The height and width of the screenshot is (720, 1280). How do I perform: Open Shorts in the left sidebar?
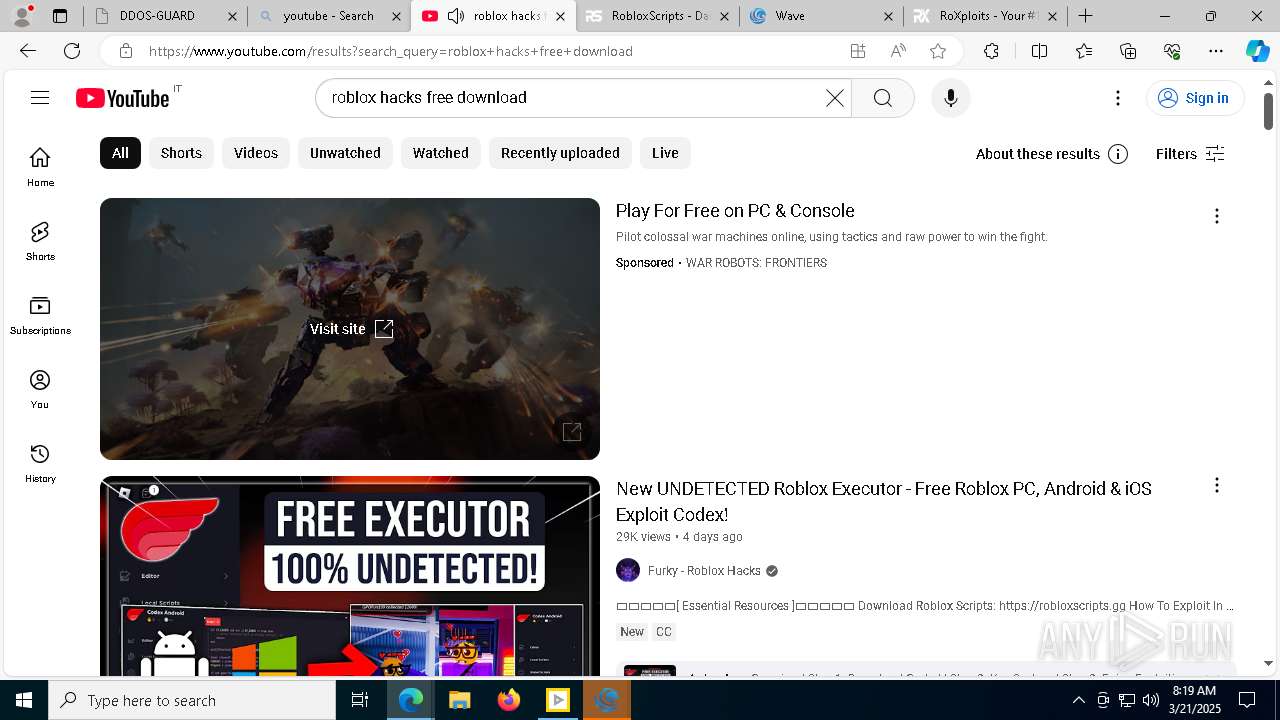tap(40, 241)
